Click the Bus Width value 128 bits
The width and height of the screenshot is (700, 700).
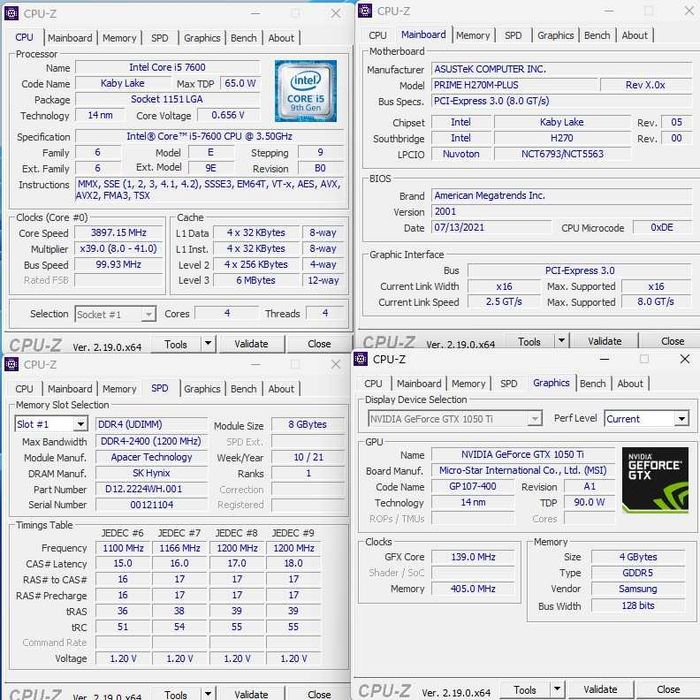[638, 605]
